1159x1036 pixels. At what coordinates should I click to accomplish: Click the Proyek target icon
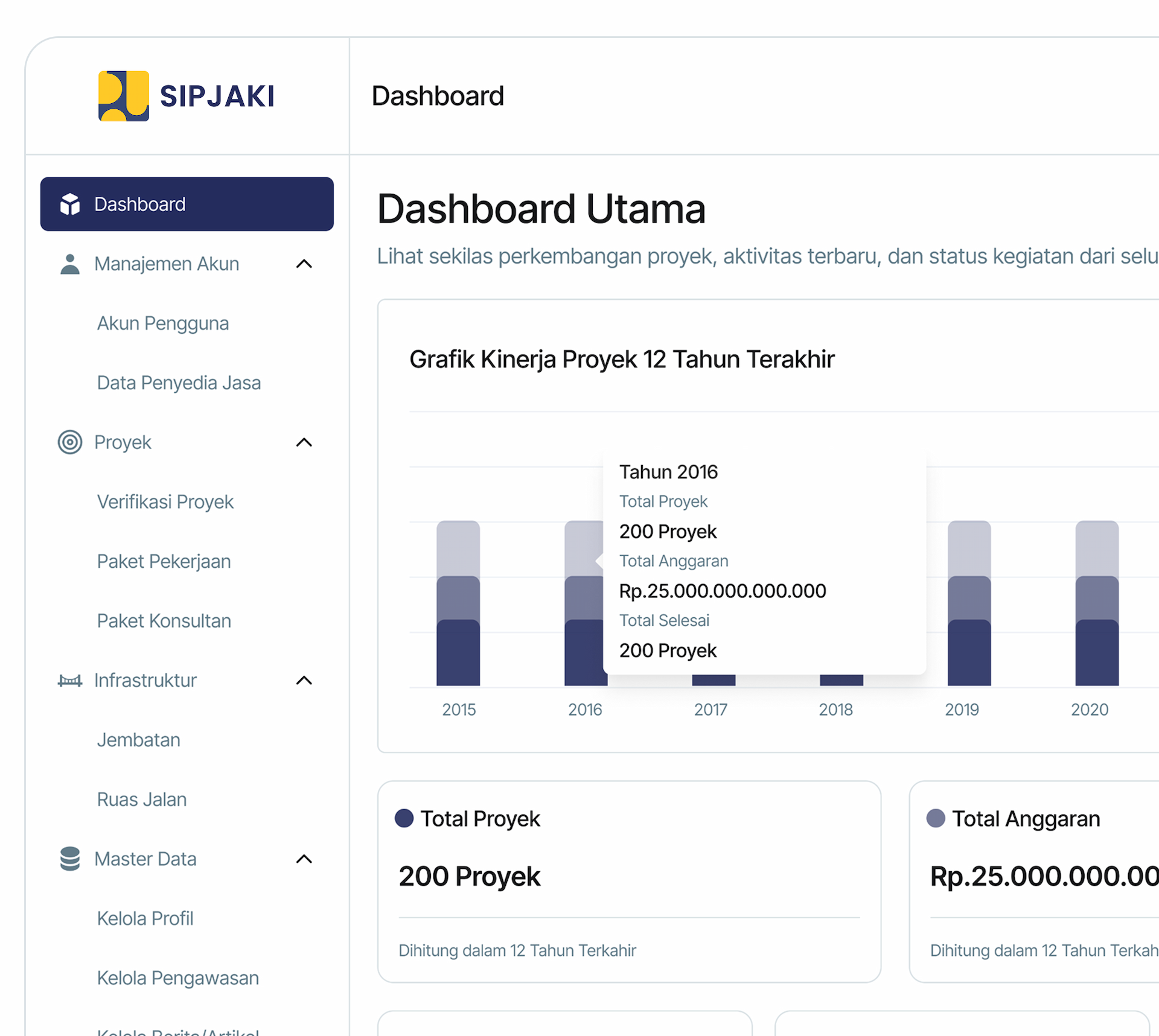[70, 442]
